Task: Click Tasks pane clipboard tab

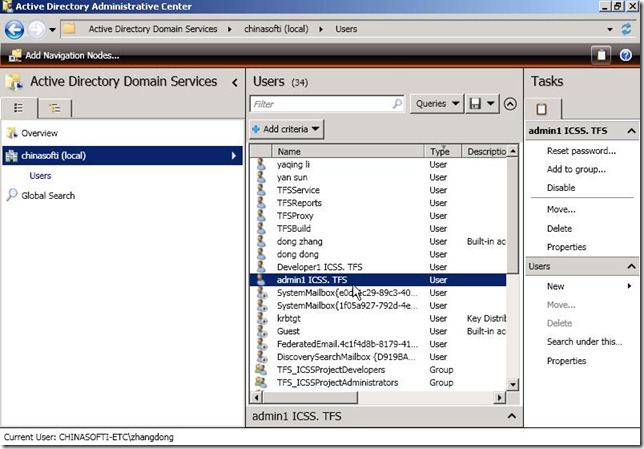Action: (x=542, y=109)
